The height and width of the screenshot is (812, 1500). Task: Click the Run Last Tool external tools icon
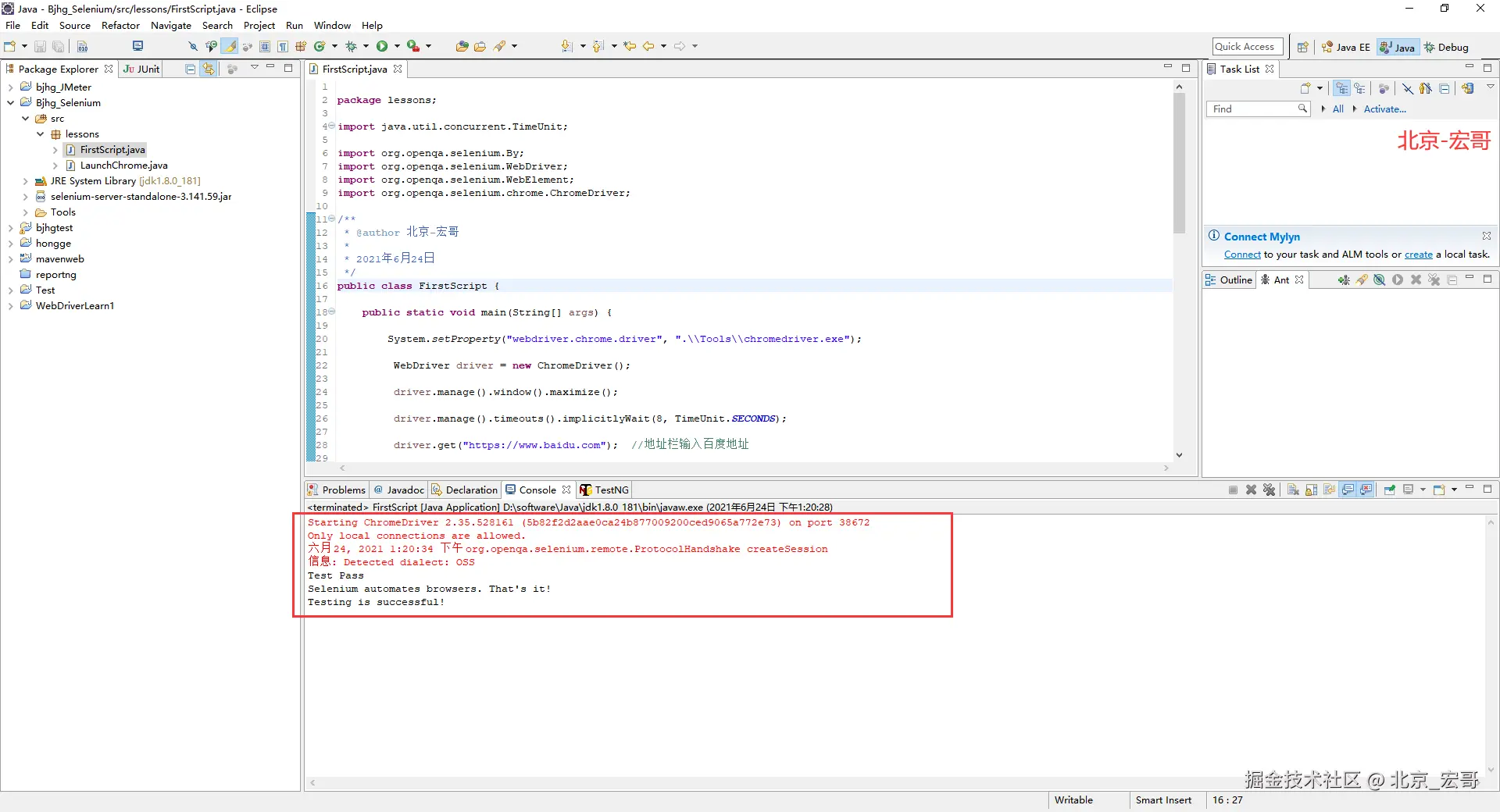click(x=413, y=47)
